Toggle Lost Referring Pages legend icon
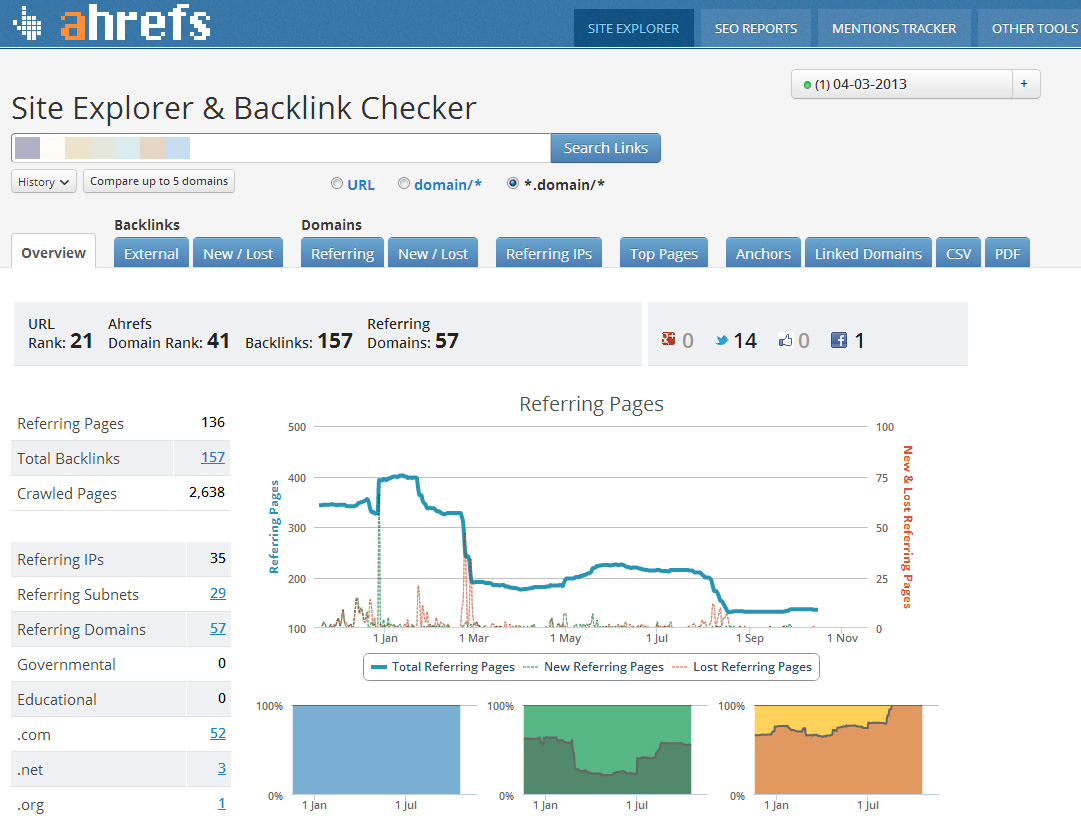The width and height of the screenshot is (1081, 816). [680, 667]
